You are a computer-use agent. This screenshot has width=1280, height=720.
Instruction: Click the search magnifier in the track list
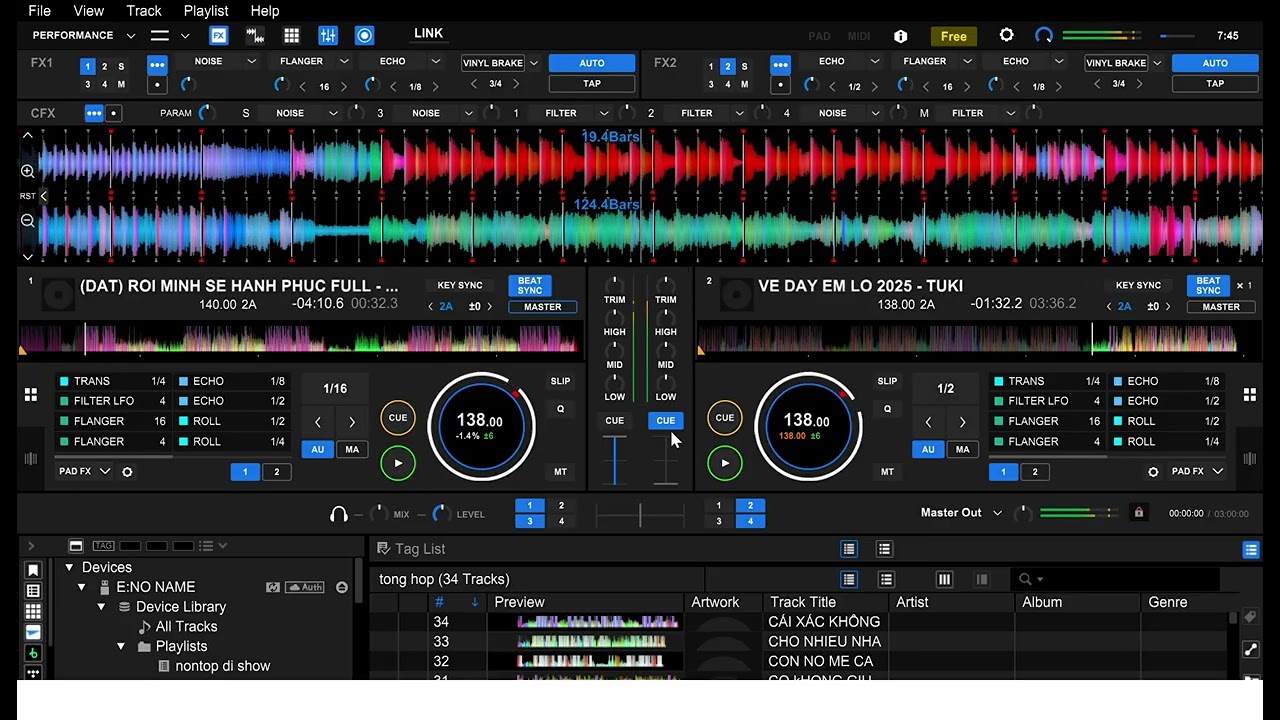coord(1025,579)
